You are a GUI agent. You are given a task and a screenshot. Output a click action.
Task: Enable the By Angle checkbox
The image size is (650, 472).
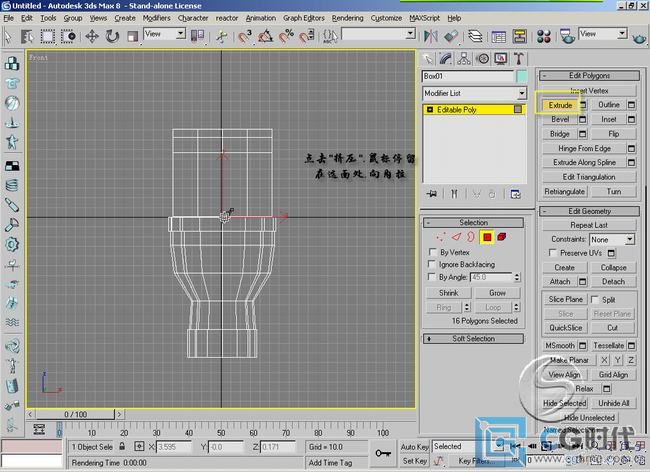pyautogui.click(x=432, y=276)
